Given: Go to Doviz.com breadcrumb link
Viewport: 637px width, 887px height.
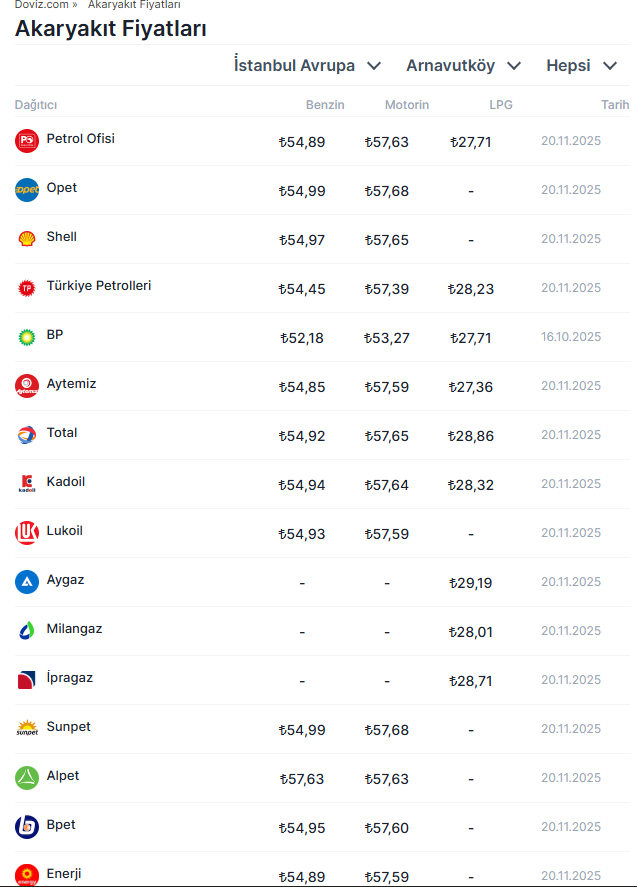Looking at the screenshot, I should (x=41, y=5).
